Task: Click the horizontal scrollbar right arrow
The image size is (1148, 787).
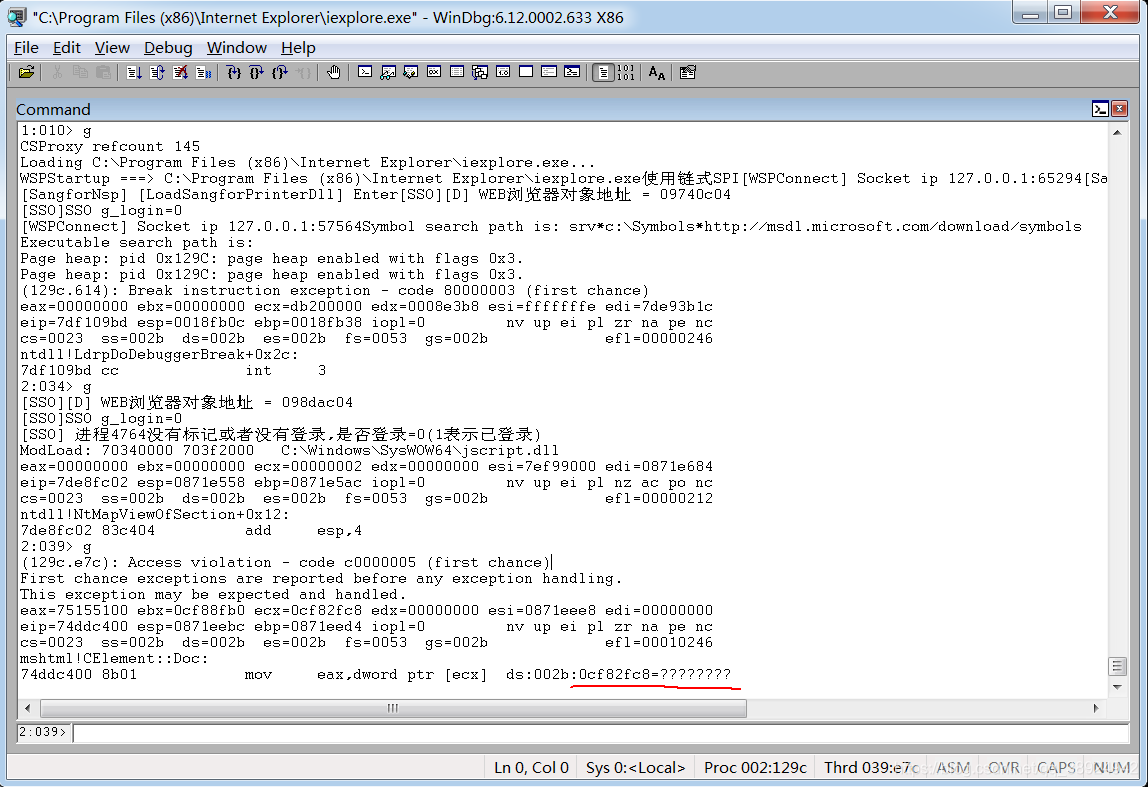Action: coord(1096,708)
